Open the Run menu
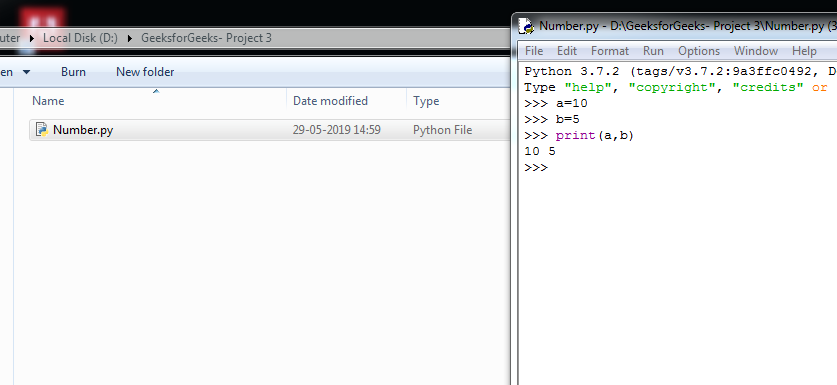The image size is (837, 385). click(653, 51)
